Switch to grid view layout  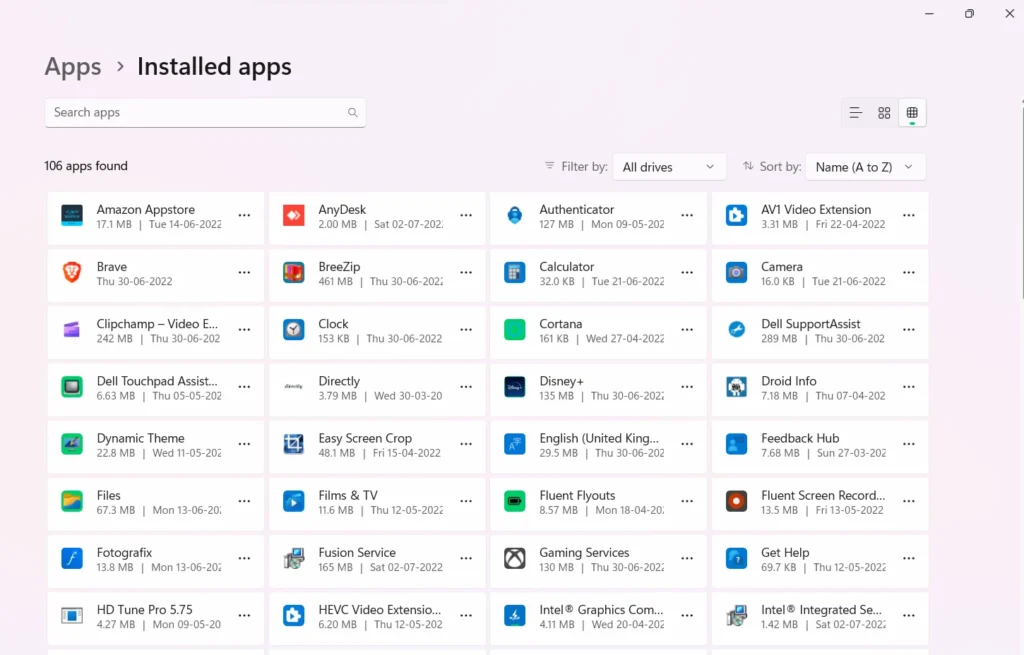tap(884, 113)
